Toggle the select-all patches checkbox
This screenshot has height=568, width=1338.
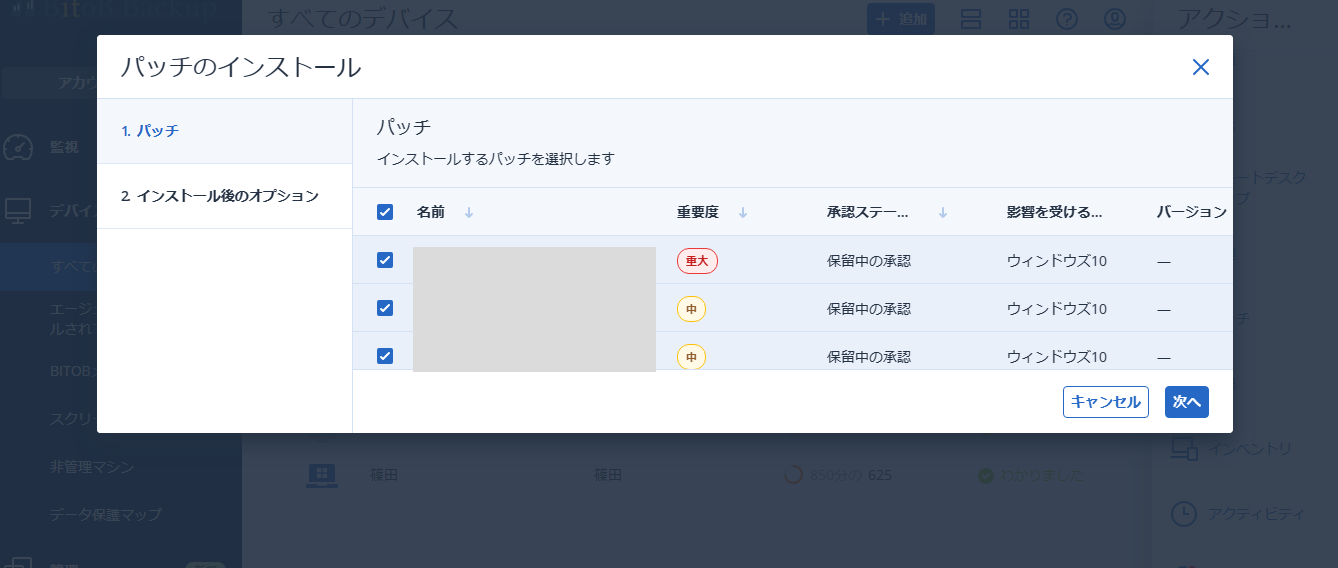[385, 212]
